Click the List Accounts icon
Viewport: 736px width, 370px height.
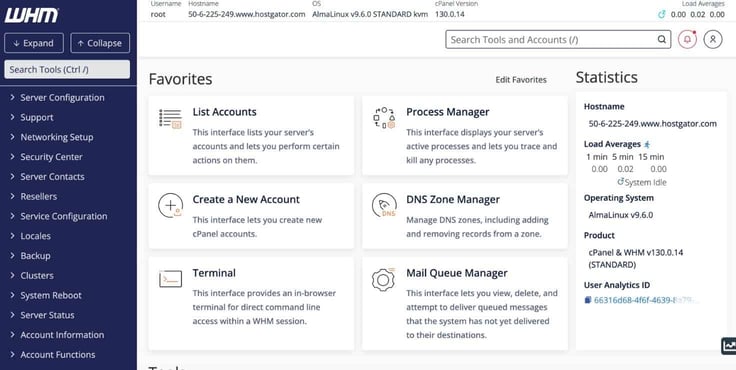point(170,118)
